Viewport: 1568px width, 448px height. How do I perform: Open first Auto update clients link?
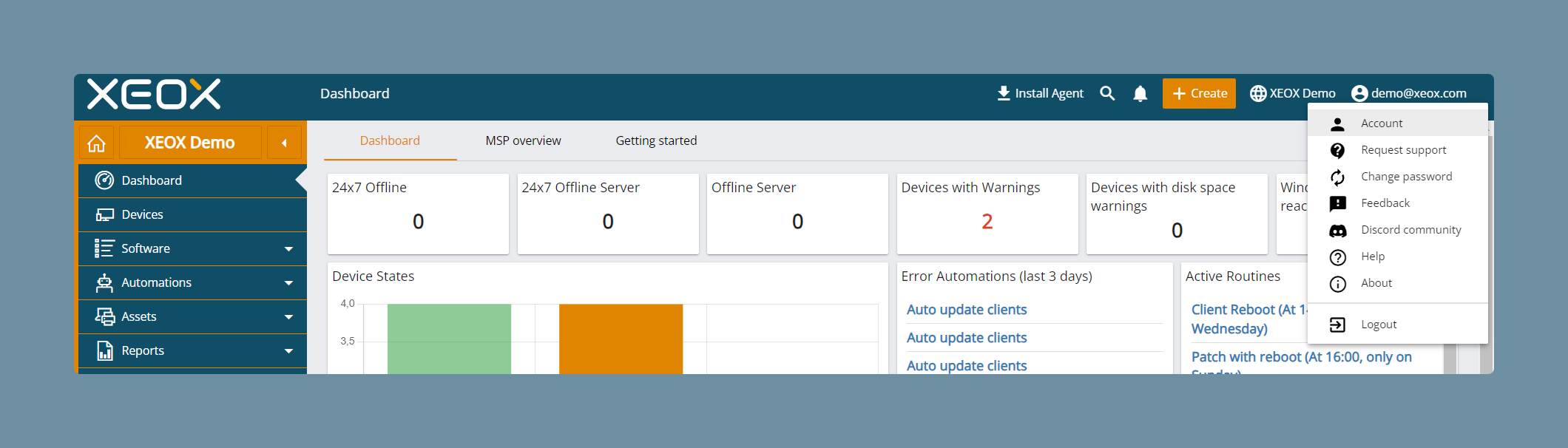point(967,310)
